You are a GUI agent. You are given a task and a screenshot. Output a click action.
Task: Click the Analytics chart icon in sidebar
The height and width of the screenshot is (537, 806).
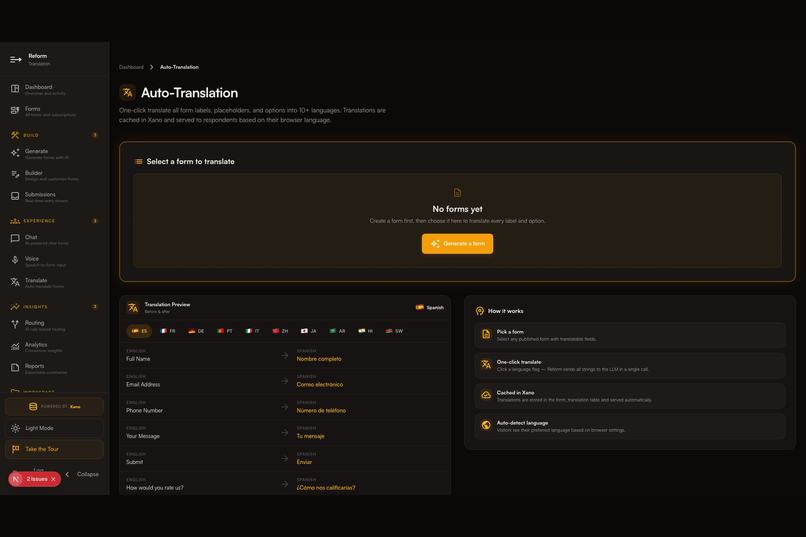coord(15,346)
